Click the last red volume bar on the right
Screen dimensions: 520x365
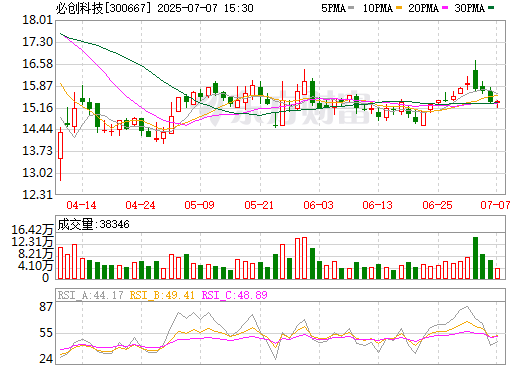pyautogui.click(x=498, y=274)
